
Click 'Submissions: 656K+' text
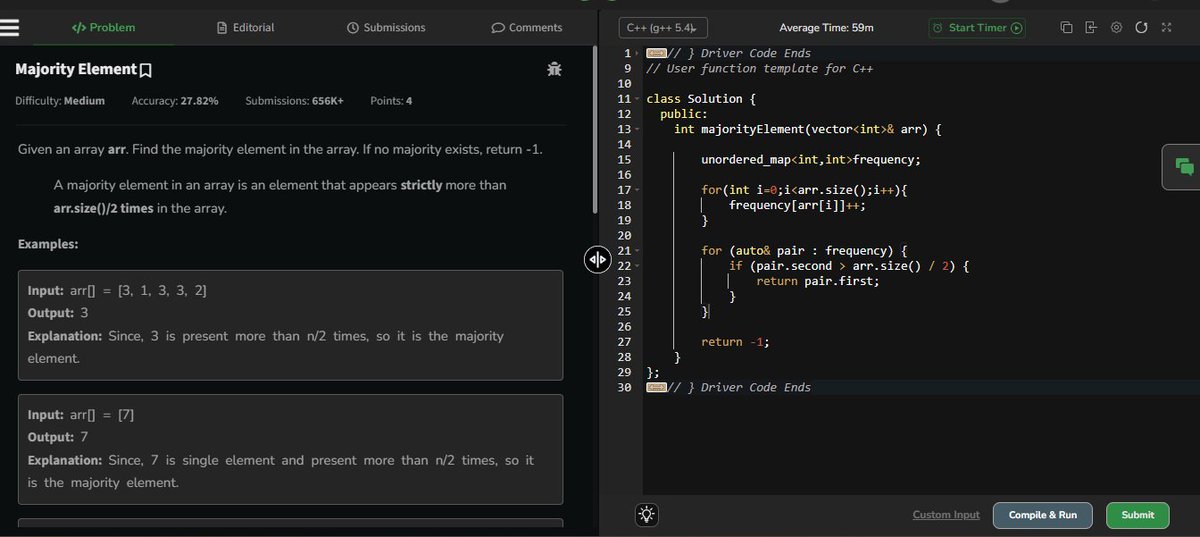(x=294, y=101)
